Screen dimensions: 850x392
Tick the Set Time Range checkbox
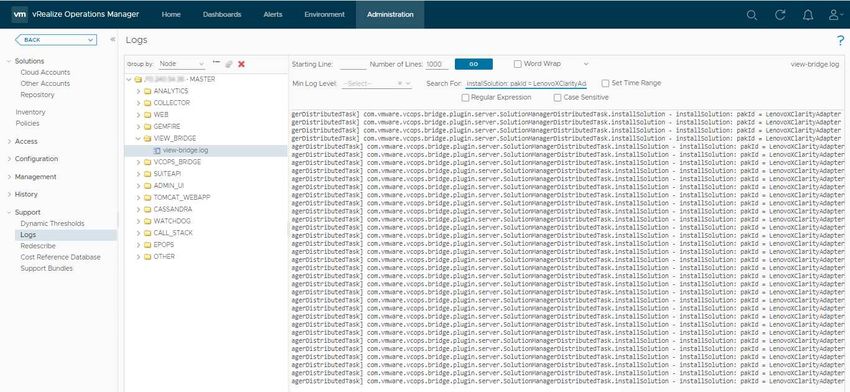point(606,83)
